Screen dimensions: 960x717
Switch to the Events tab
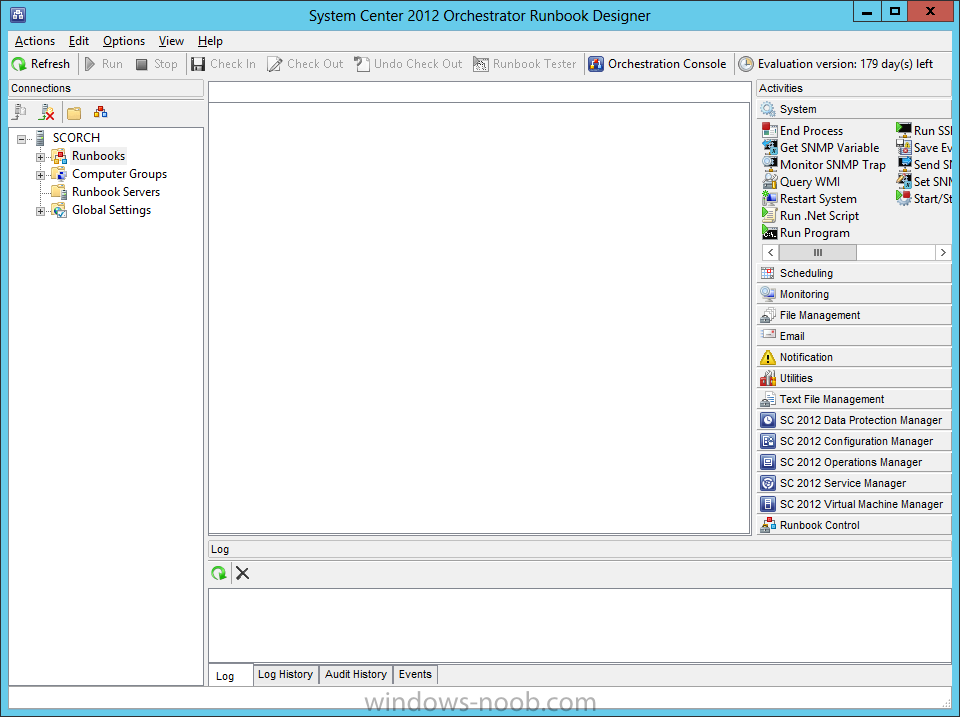pyautogui.click(x=415, y=674)
